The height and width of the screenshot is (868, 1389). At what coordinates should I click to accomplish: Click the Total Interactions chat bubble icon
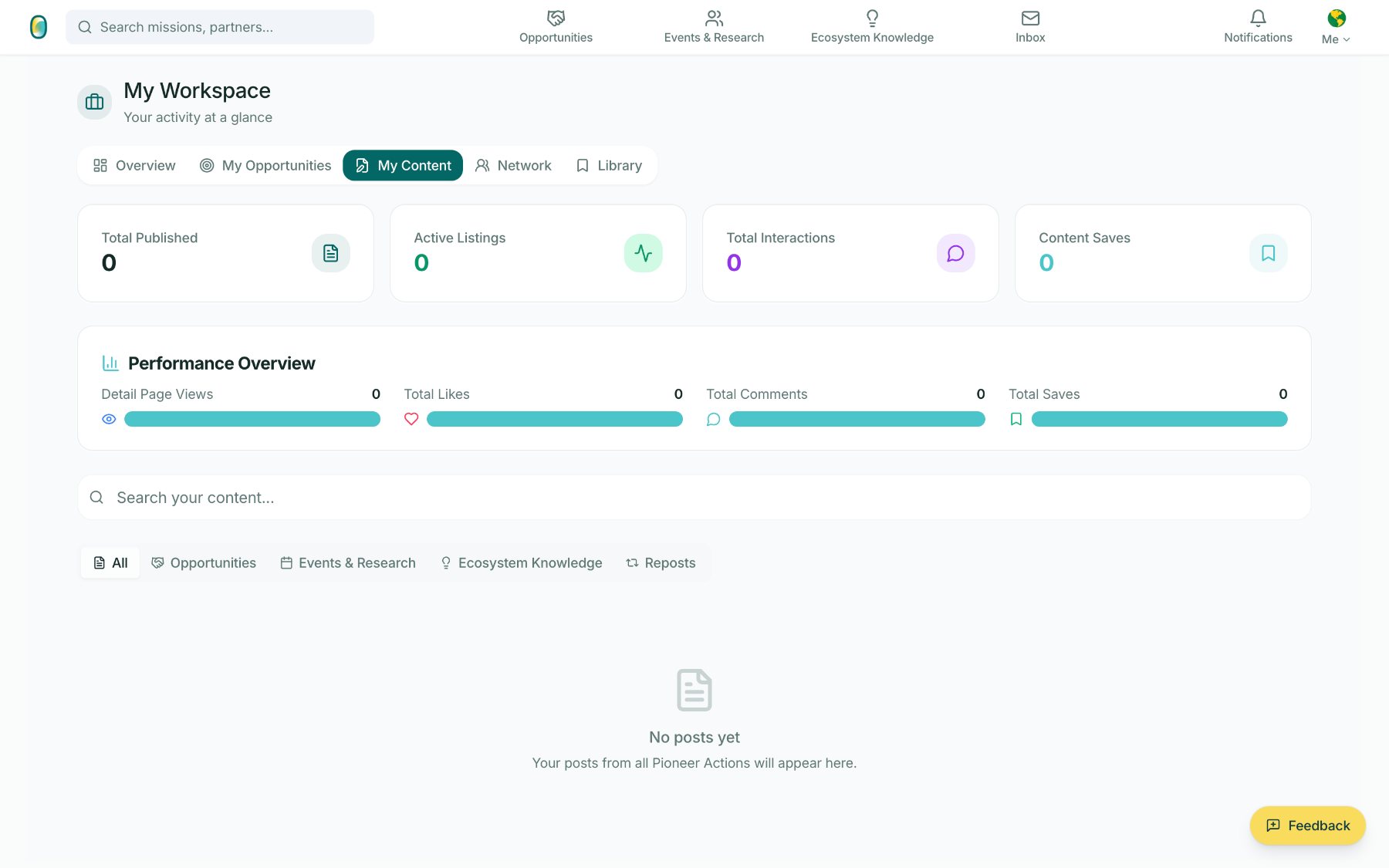click(956, 253)
